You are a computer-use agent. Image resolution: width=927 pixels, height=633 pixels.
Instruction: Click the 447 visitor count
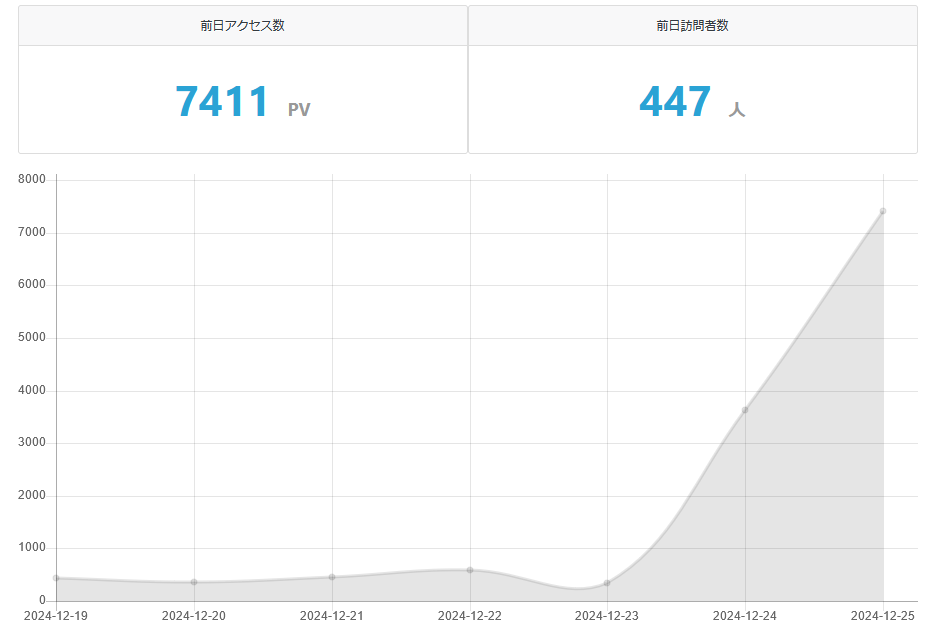point(675,101)
